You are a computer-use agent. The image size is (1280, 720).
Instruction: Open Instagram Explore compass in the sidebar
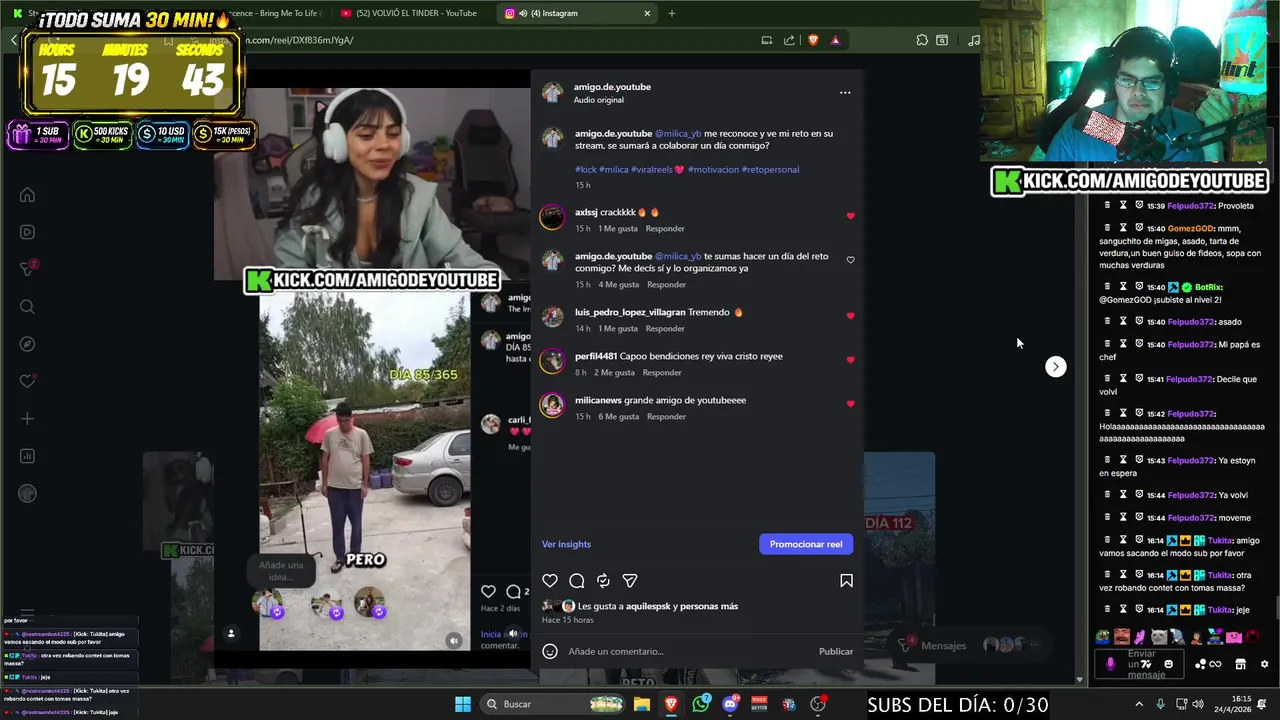click(x=27, y=344)
